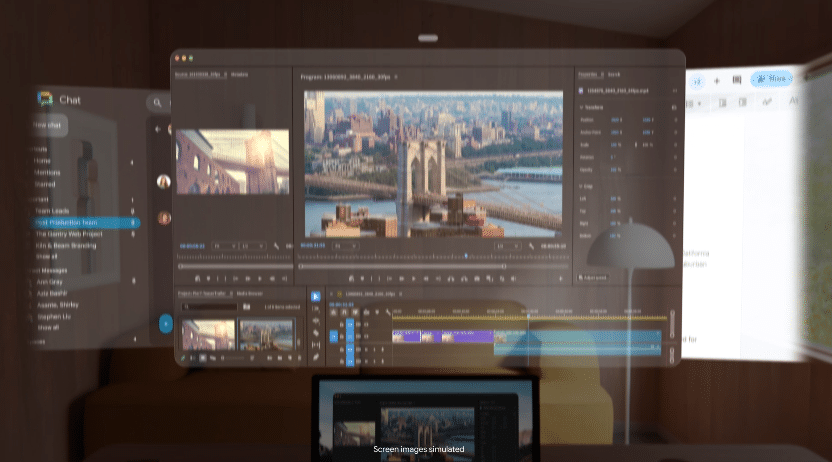This screenshot has height=462, width=832.
Task: Select the Selection tool in timeline toolbox
Action: 316,297
